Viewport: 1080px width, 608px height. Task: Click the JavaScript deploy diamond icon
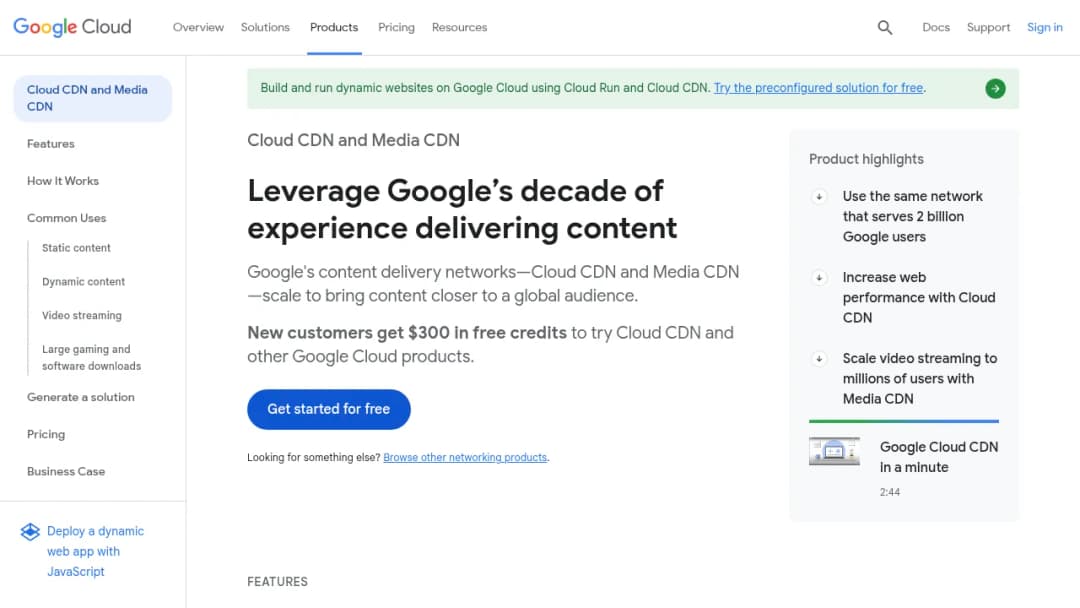tap(30, 532)
